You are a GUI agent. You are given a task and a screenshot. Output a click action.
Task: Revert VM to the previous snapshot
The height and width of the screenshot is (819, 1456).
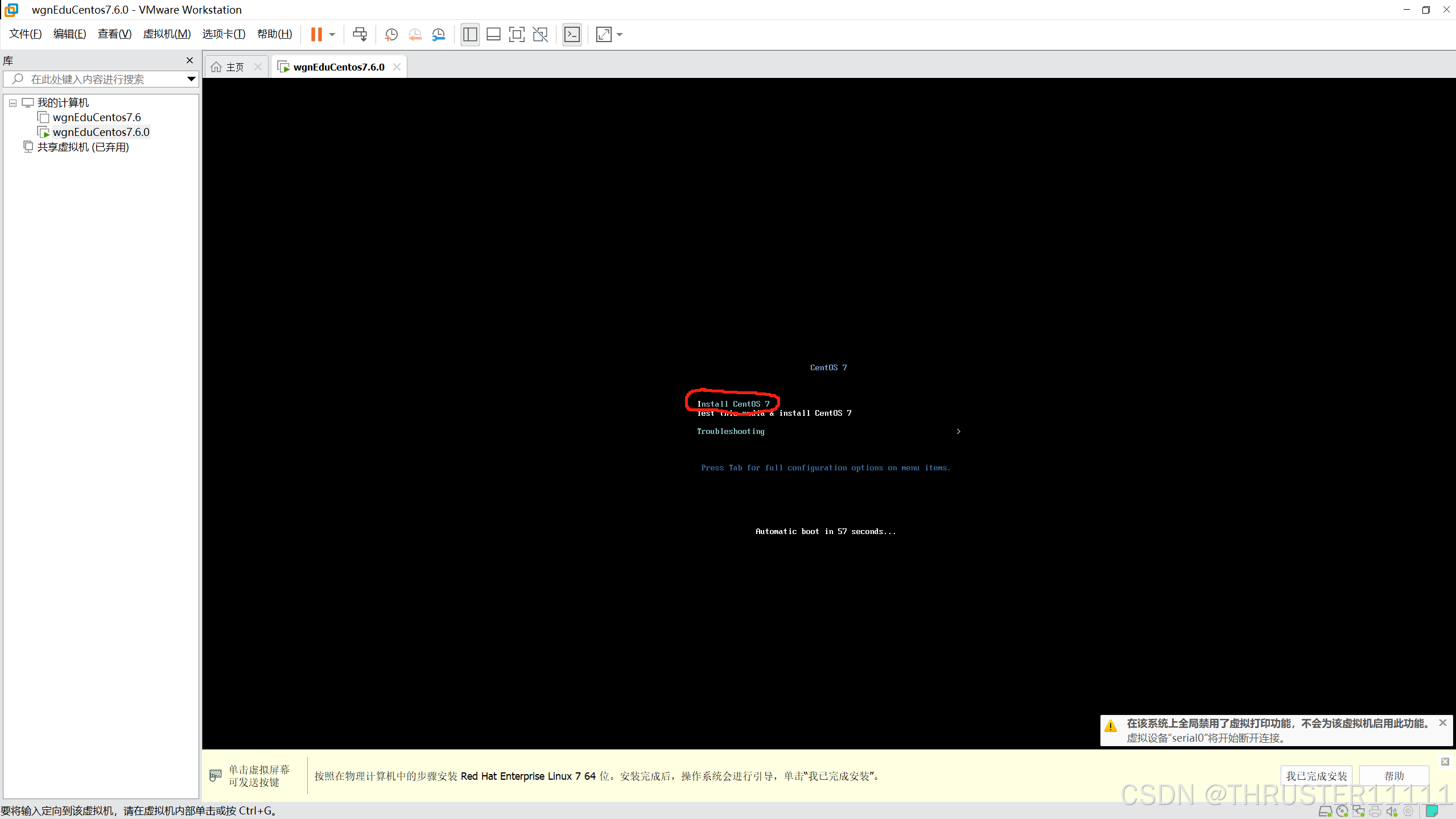point(415,35)
